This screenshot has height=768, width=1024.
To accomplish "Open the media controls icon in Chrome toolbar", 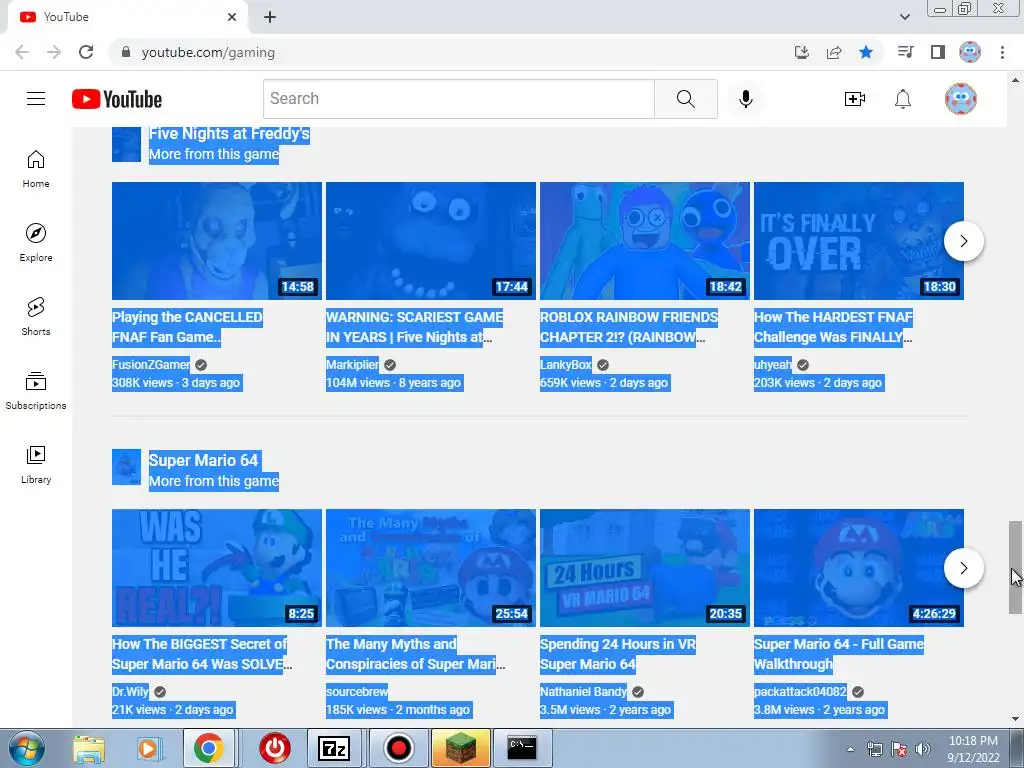I will tap(905, 52).
